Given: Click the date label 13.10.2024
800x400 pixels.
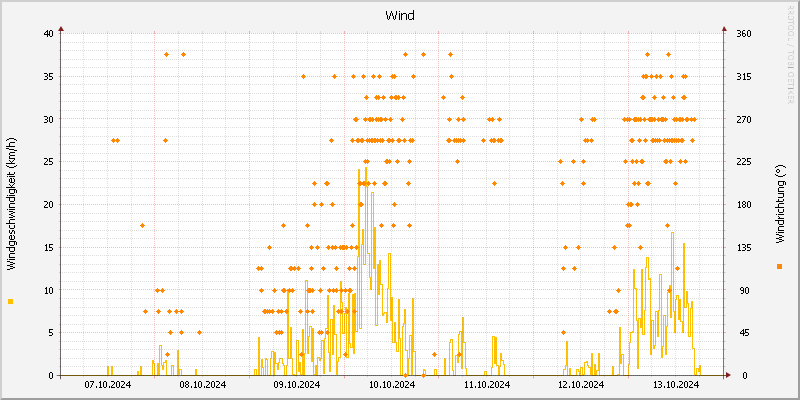Looking at the screenshot, I should coord(676,385).
